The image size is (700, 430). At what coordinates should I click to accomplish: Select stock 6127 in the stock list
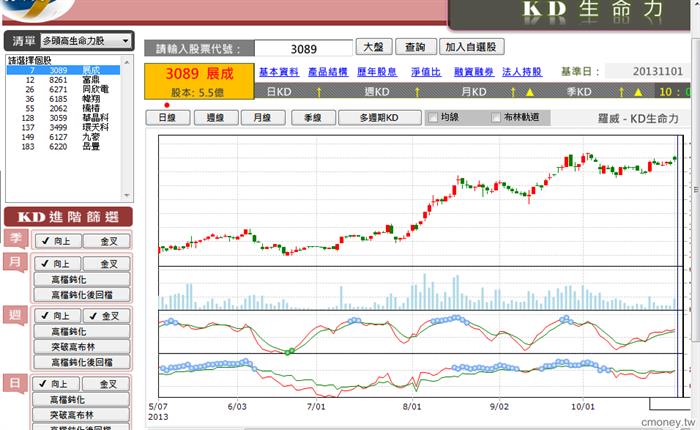pos(63,137)
